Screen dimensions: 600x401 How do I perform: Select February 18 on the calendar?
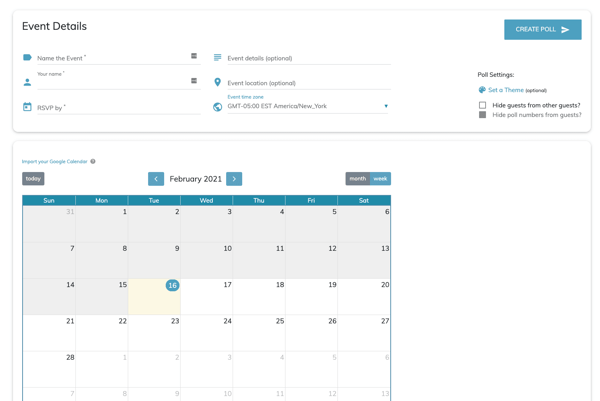(259, 297)
